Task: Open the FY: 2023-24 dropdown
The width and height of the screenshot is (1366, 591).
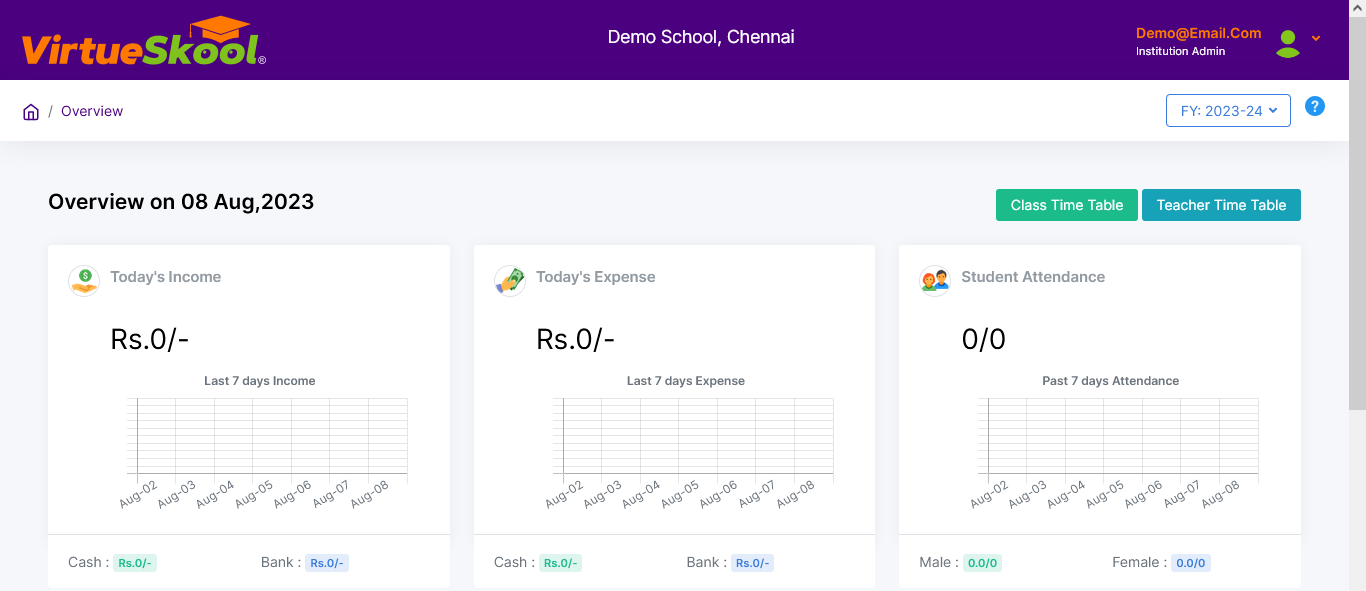Action: pos(1228,111)
